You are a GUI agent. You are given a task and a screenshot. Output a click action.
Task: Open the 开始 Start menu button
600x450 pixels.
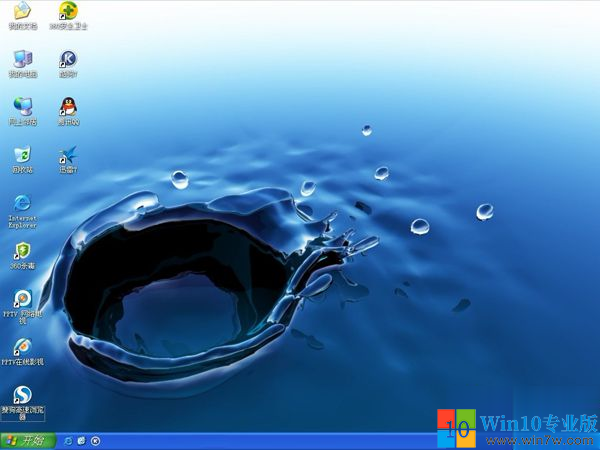[28, 441]
